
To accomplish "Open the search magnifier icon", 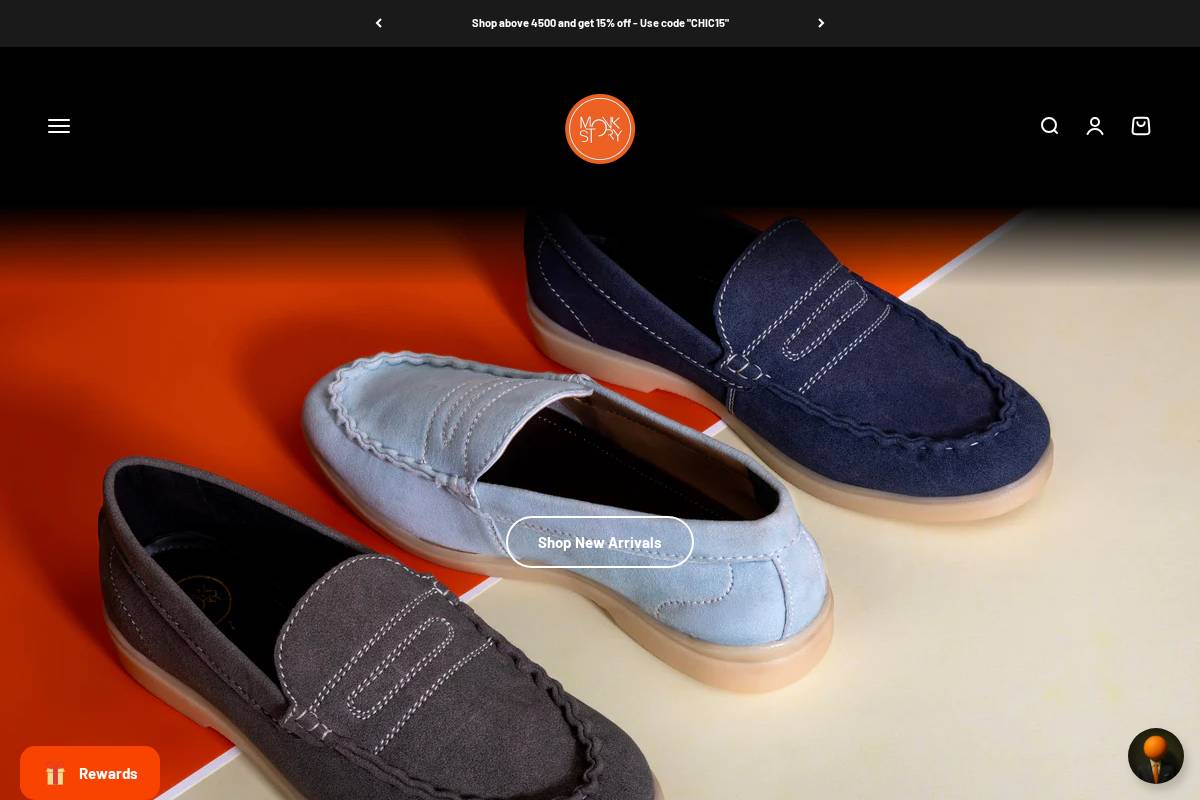I will coord(1049,126).
